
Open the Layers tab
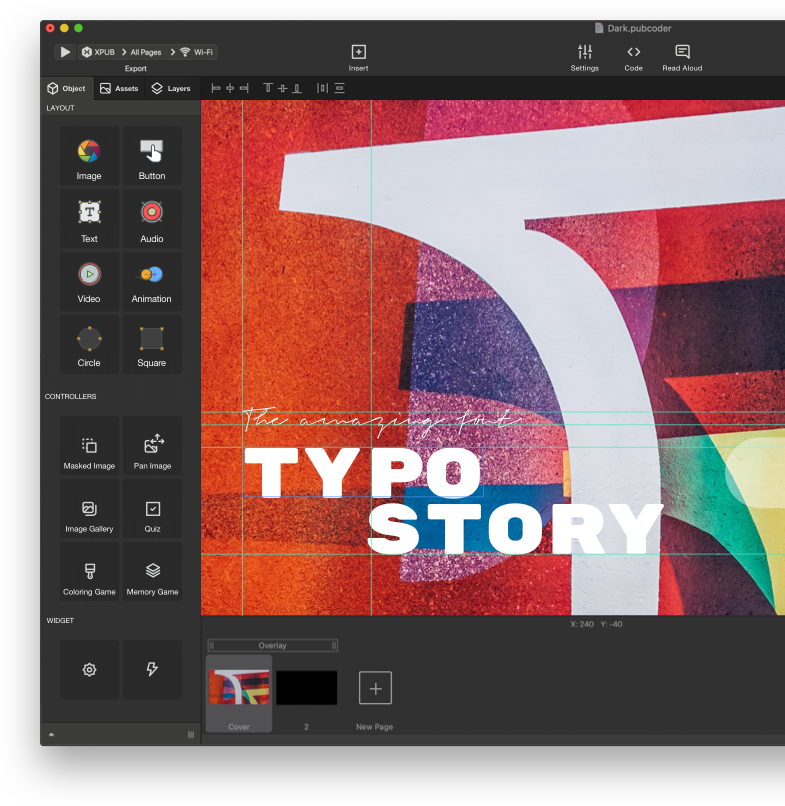coord(170,88)
